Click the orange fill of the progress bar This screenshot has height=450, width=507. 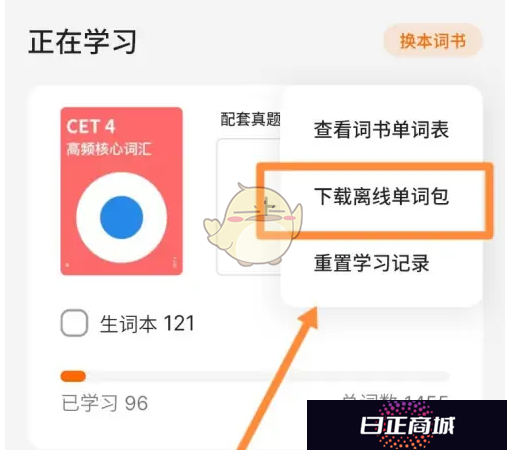tap(73, 376)
